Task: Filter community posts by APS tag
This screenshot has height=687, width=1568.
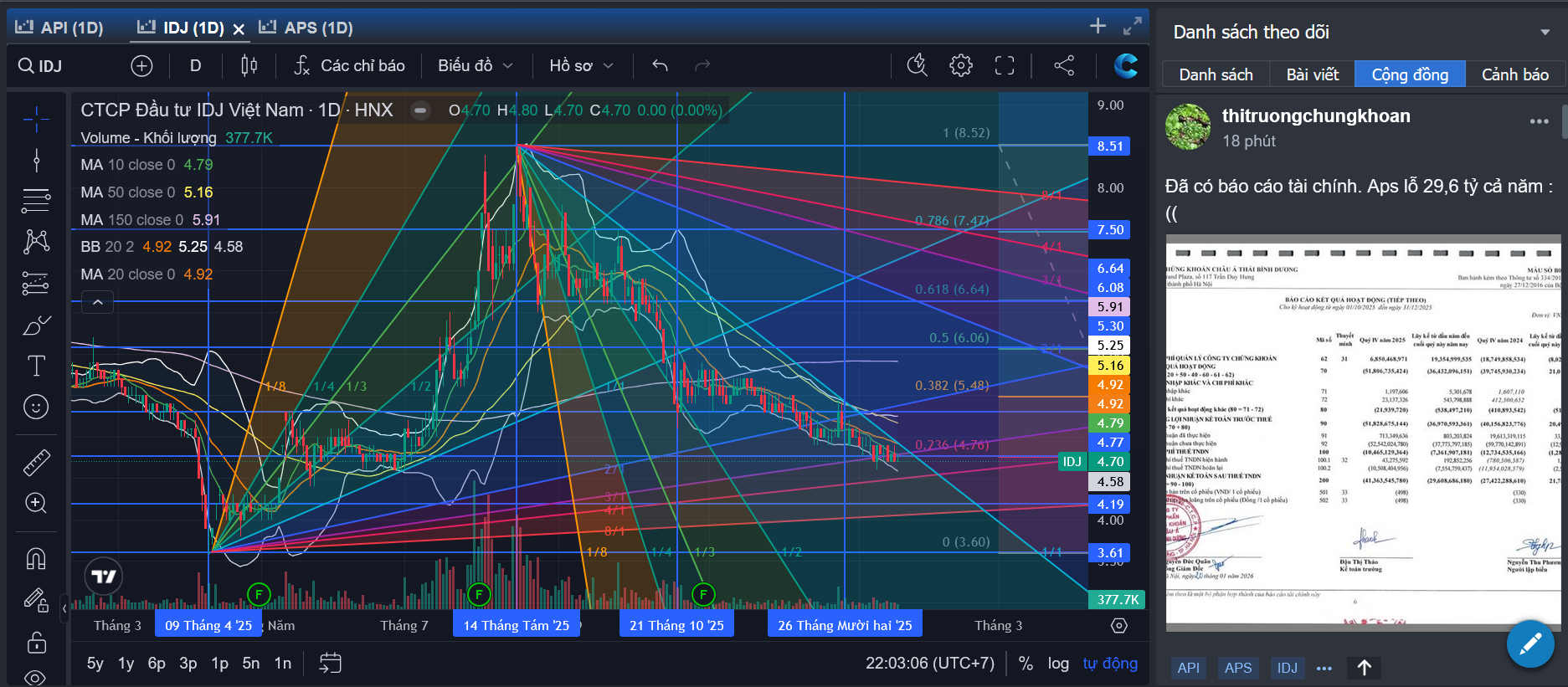Action: coord(1237,668)
